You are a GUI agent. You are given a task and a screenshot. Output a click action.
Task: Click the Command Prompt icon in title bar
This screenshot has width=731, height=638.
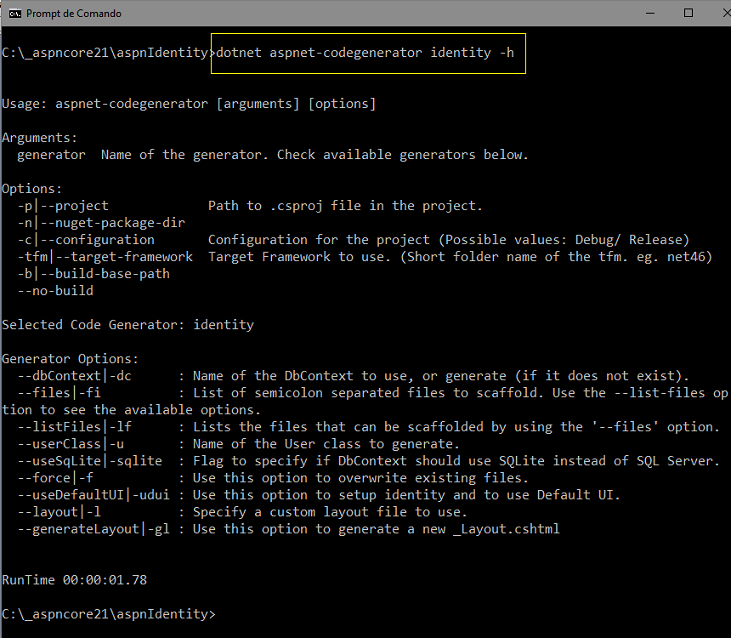[14, 13]
